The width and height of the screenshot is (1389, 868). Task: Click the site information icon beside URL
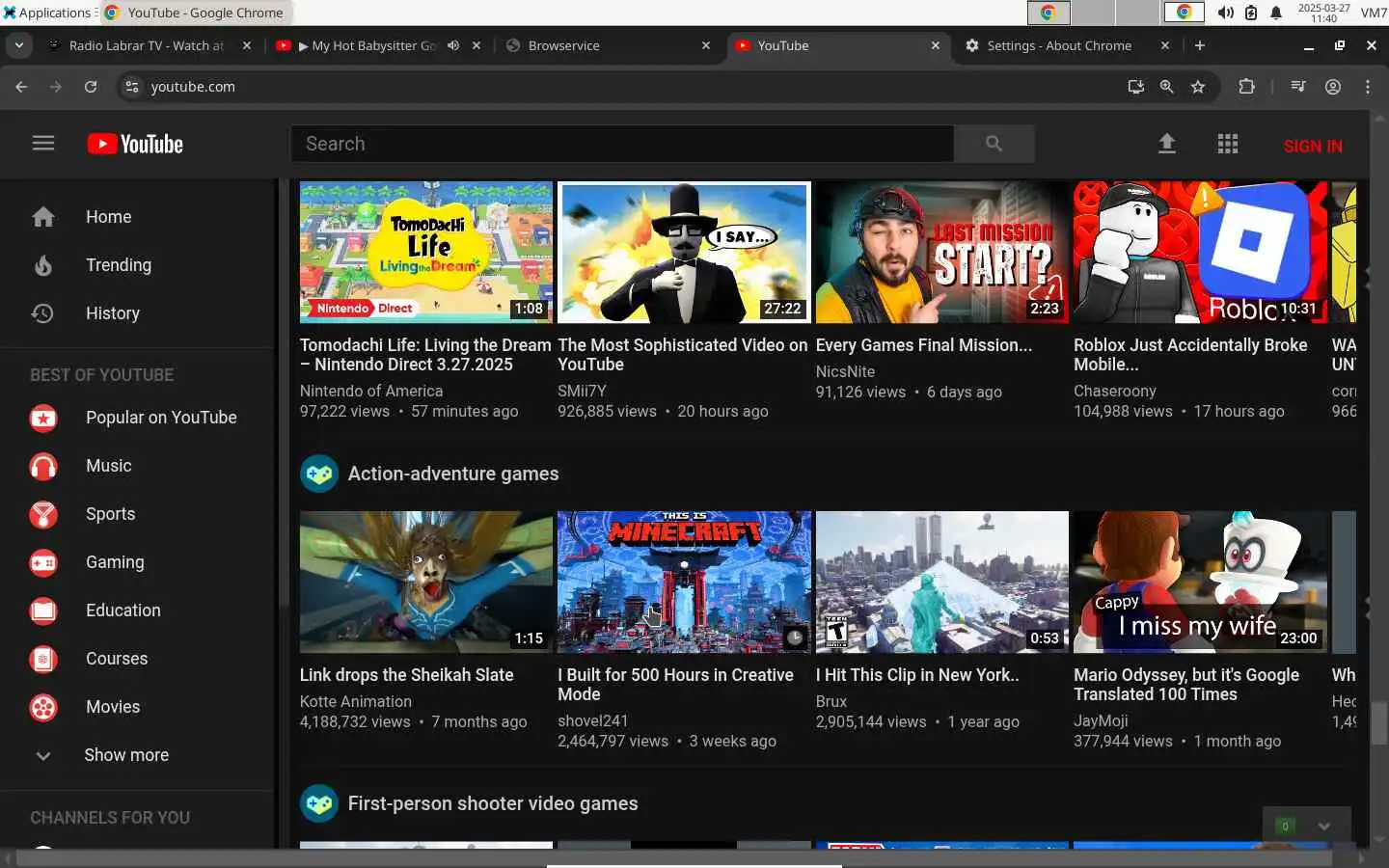coord(132,87)
